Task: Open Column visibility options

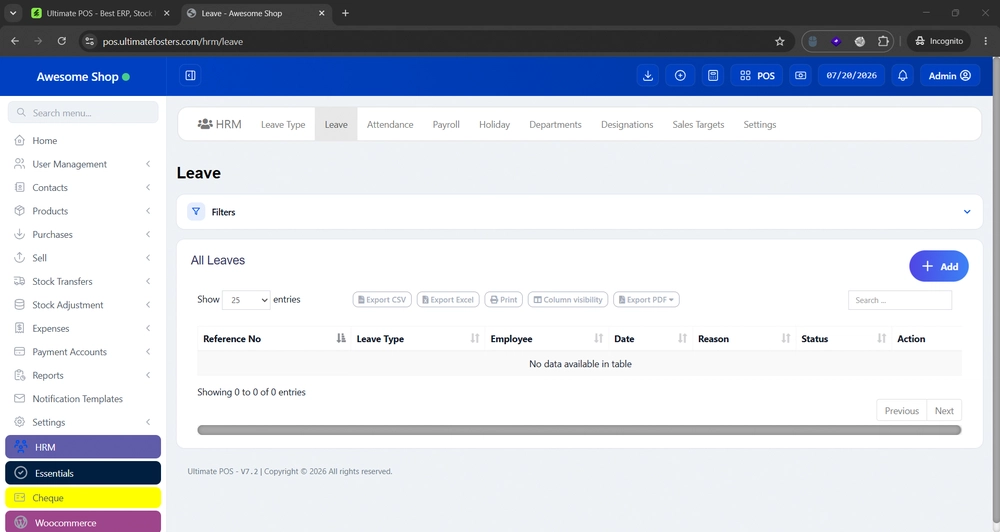Action: (x=568, y=300)
